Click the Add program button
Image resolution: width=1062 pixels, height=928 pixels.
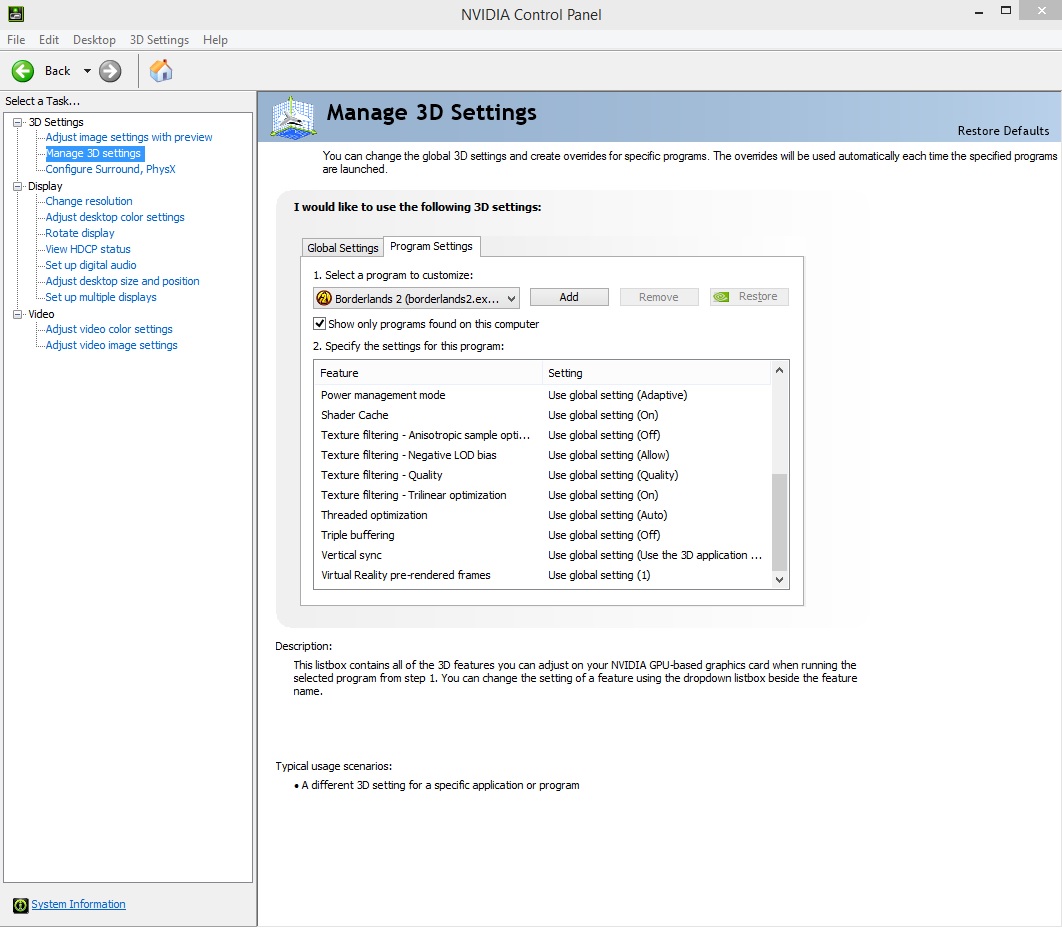tap(569, 297)
